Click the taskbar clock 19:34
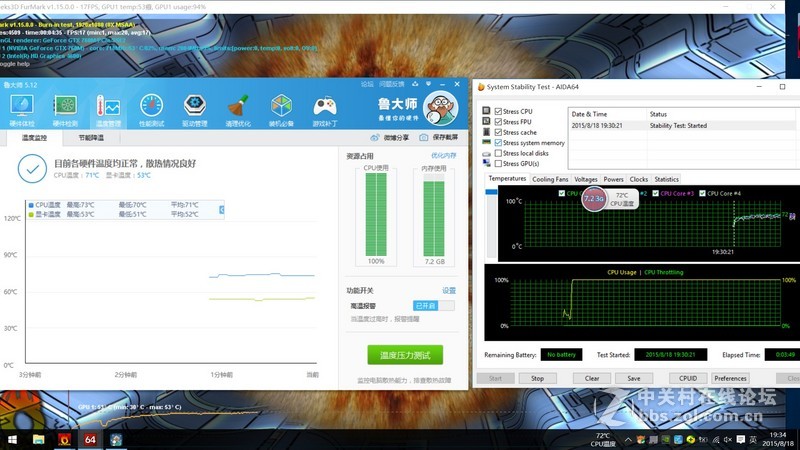The image size is (800, 450). click(778, 439)
